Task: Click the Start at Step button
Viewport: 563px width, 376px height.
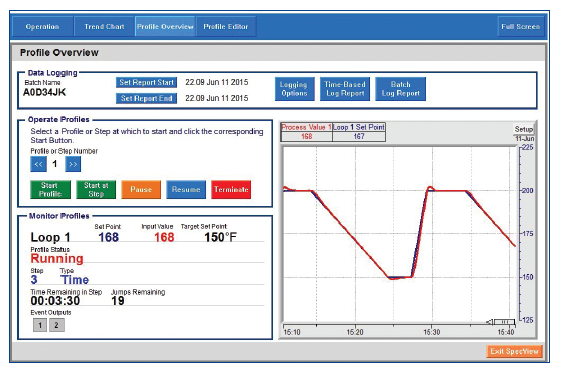Action: coord(96,190)
